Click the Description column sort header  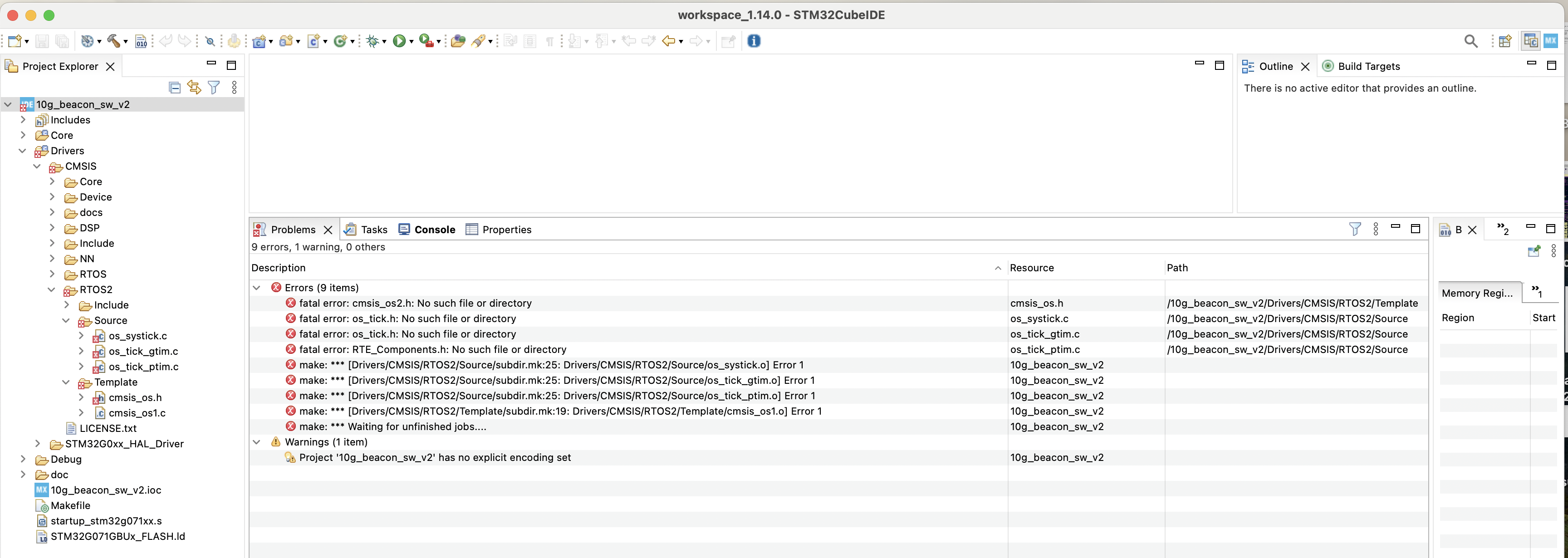coord(279,268)
